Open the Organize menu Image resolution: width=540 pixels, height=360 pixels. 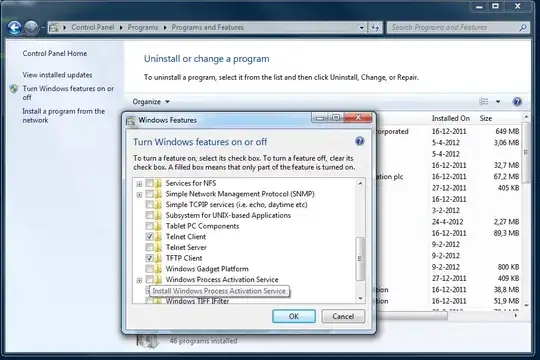tap(151, 102)
